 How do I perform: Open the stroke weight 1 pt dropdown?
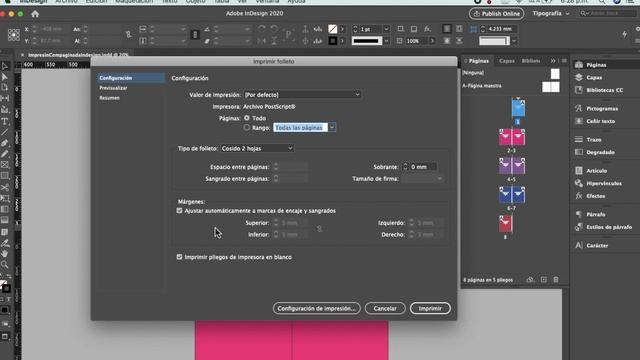pos(386,29)
